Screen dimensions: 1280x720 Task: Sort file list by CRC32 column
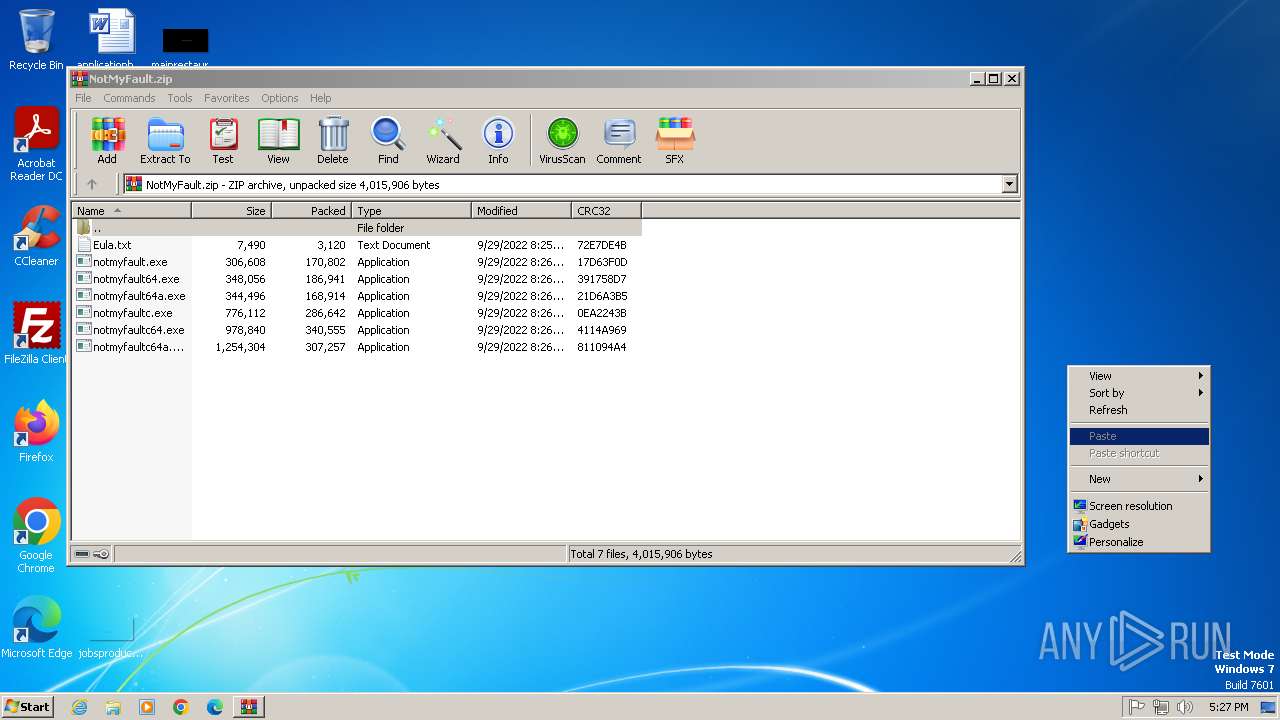click(606, 211)
